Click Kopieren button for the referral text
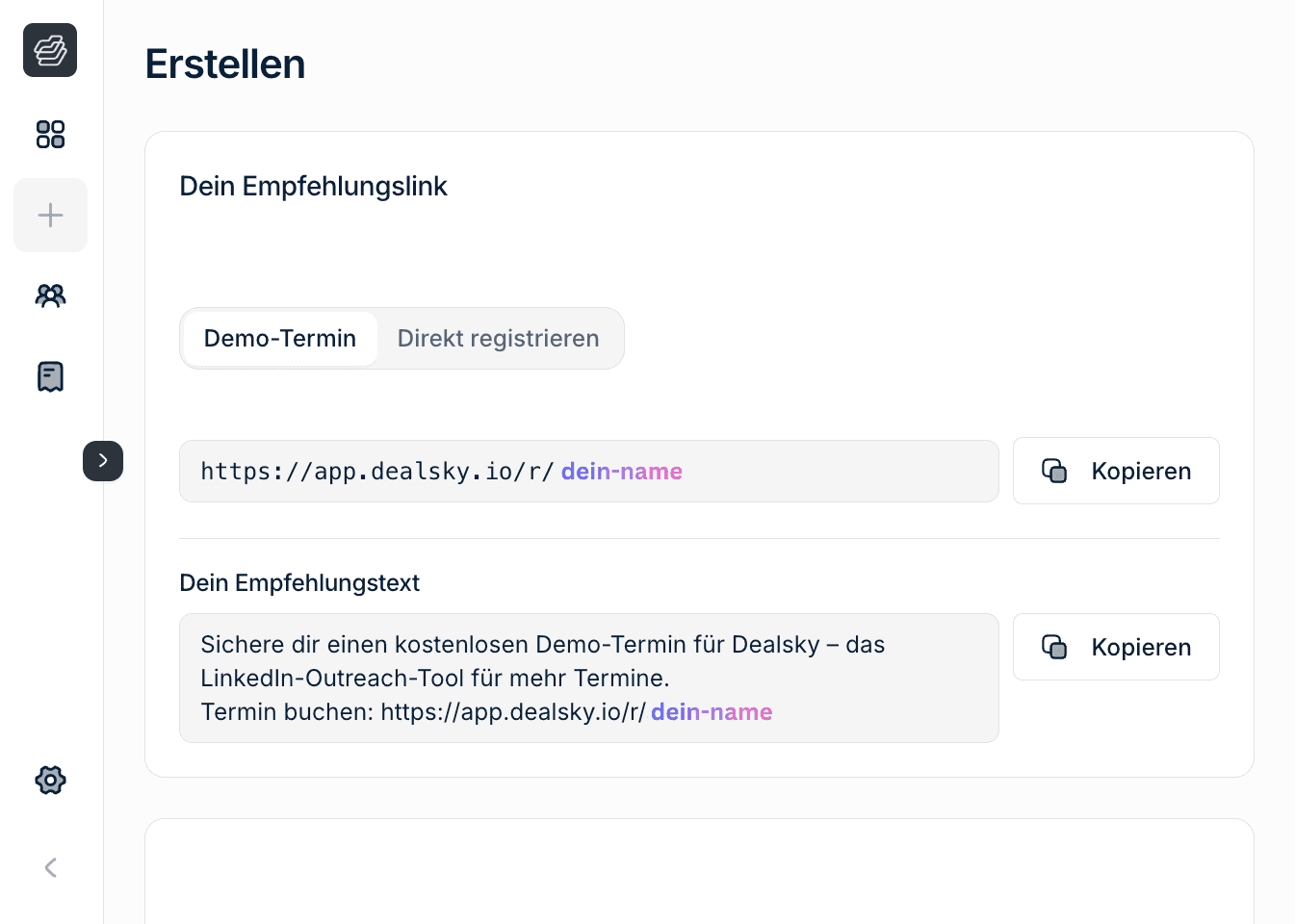The image size is (1295, 924). 1116,647
